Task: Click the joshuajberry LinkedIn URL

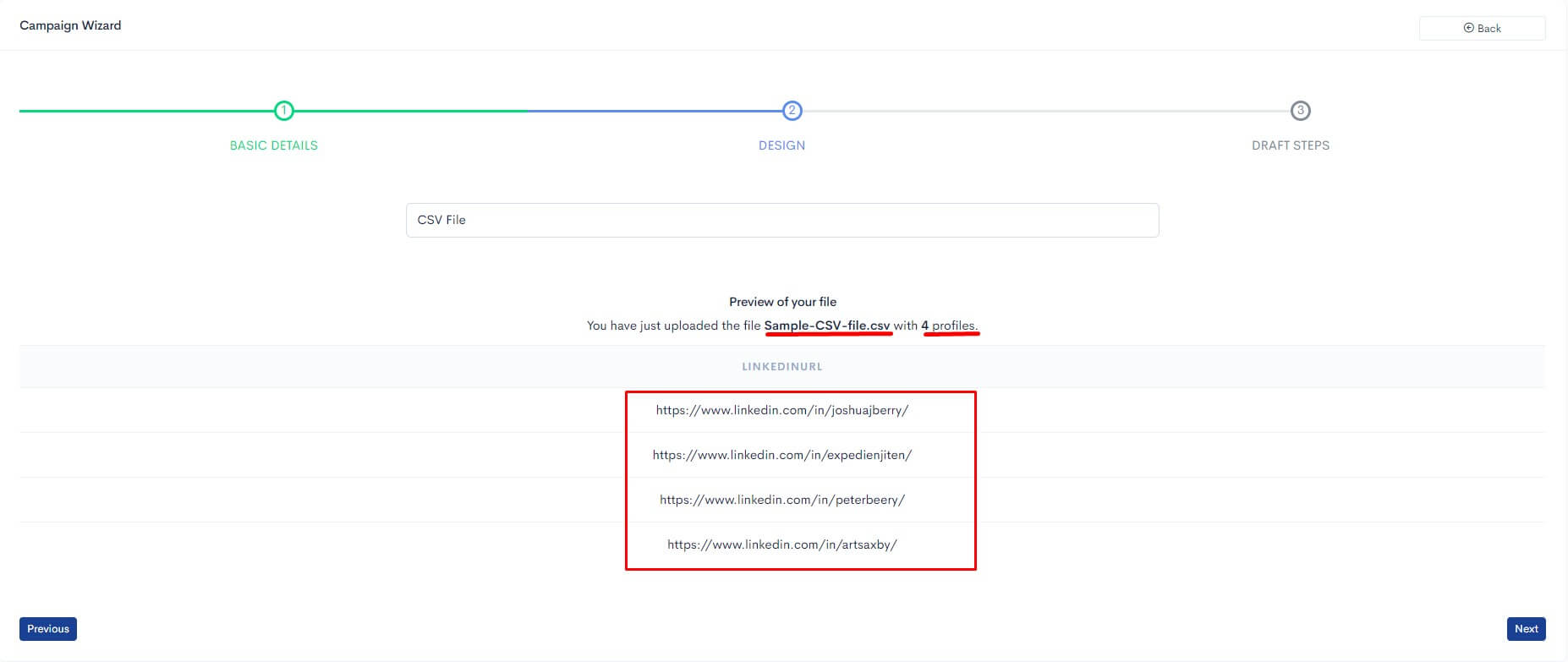Action: pos(782,410)
